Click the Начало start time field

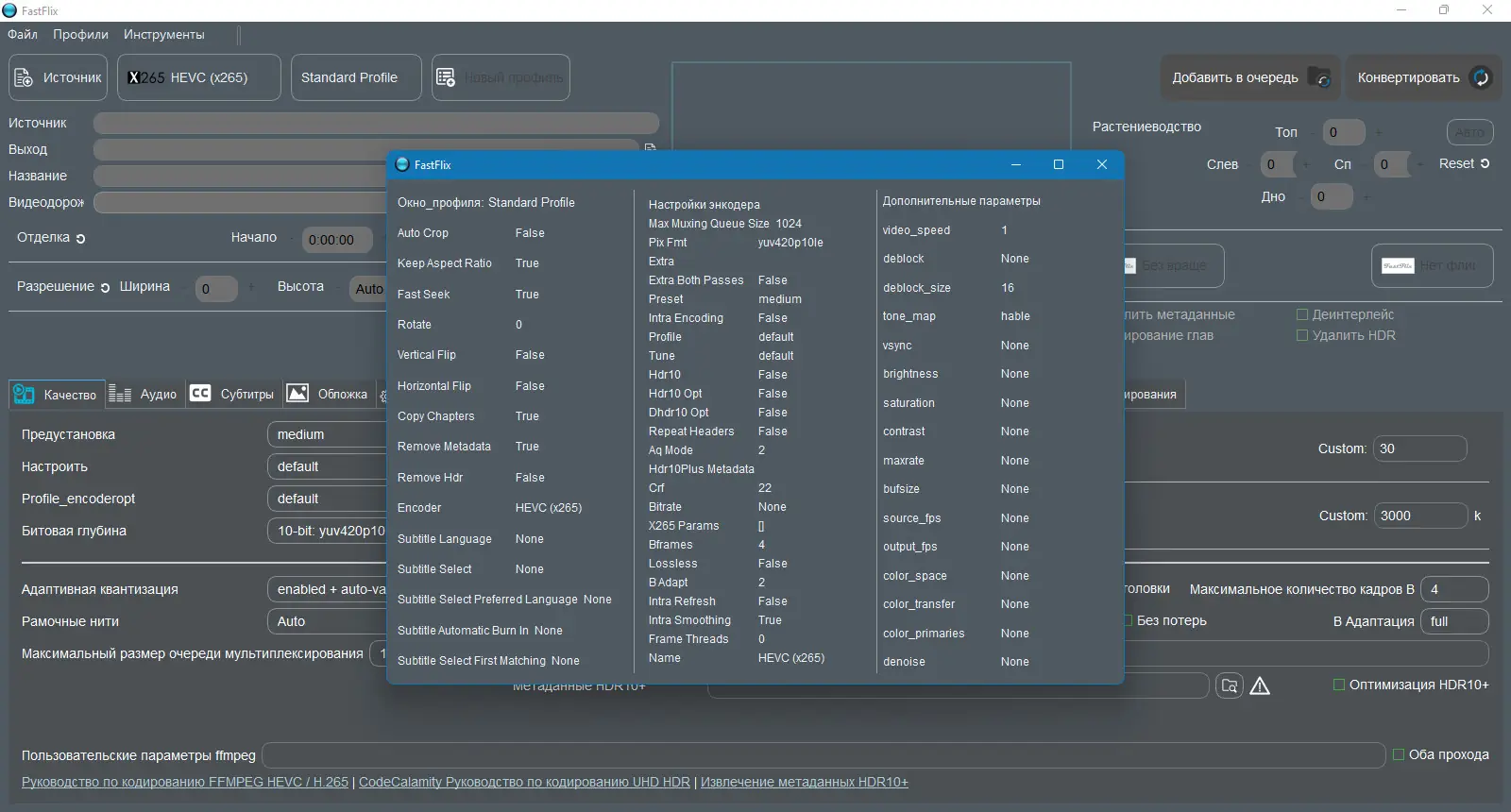[336, 240]
